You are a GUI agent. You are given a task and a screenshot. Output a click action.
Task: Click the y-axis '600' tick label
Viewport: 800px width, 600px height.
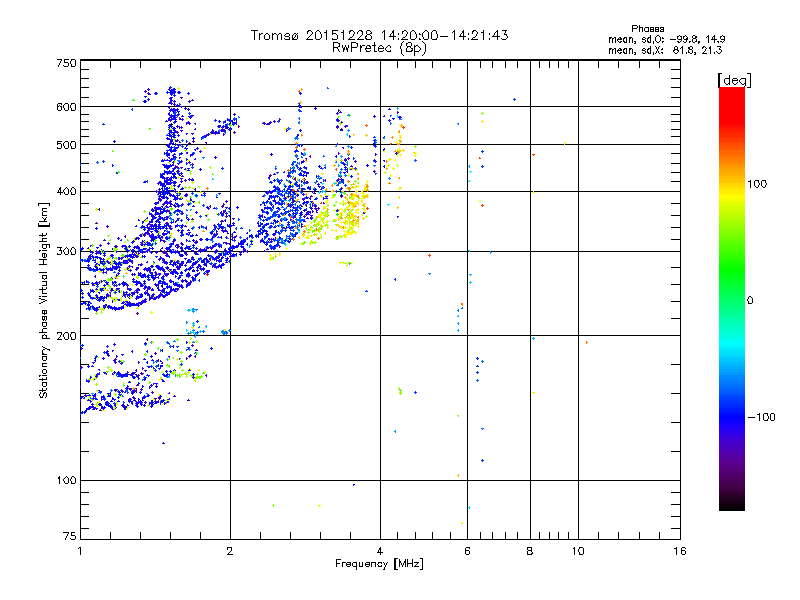click(x=67, y=107)
